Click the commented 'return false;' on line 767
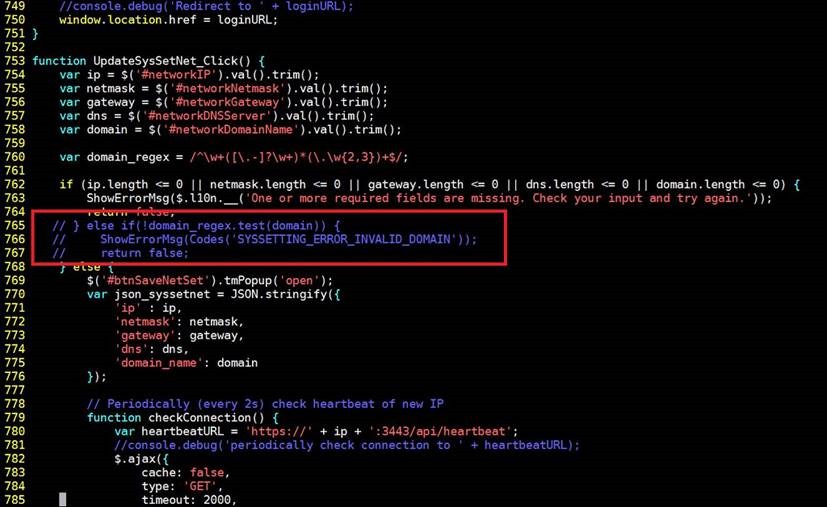The height and width of the screenshot is (507, 827). 145,253
